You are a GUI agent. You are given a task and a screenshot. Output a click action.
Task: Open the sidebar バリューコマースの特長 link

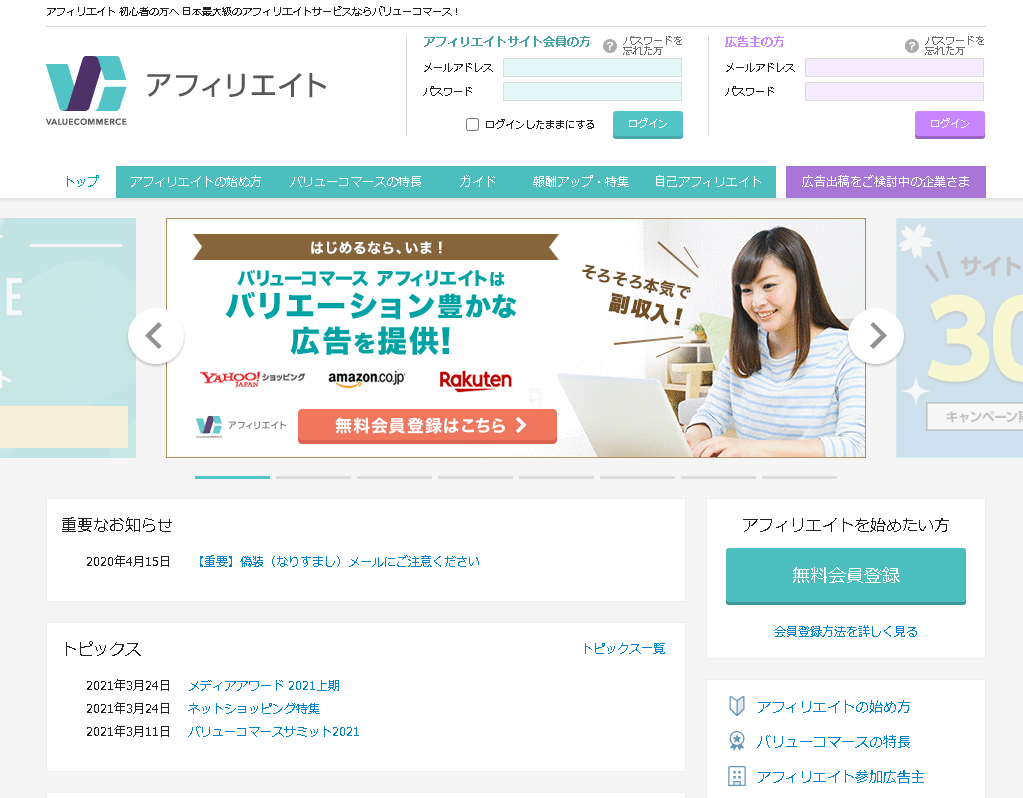pos(833,741)
